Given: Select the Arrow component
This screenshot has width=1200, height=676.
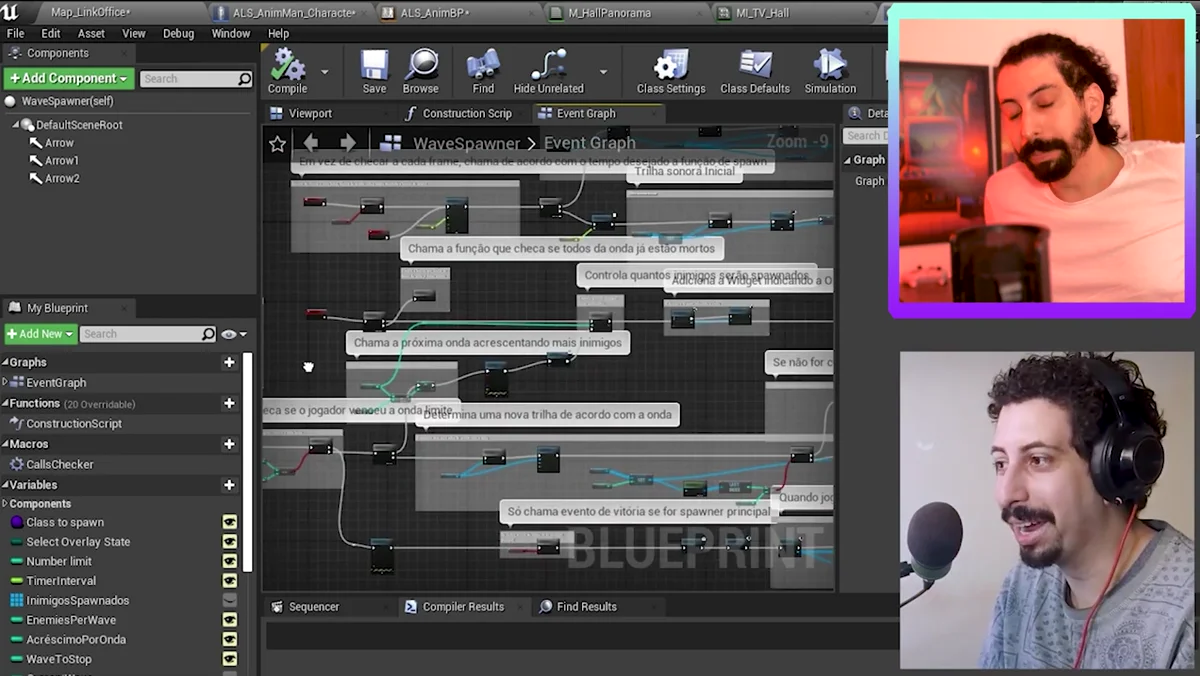Looking at the screenshot, I should click(59, 143).
